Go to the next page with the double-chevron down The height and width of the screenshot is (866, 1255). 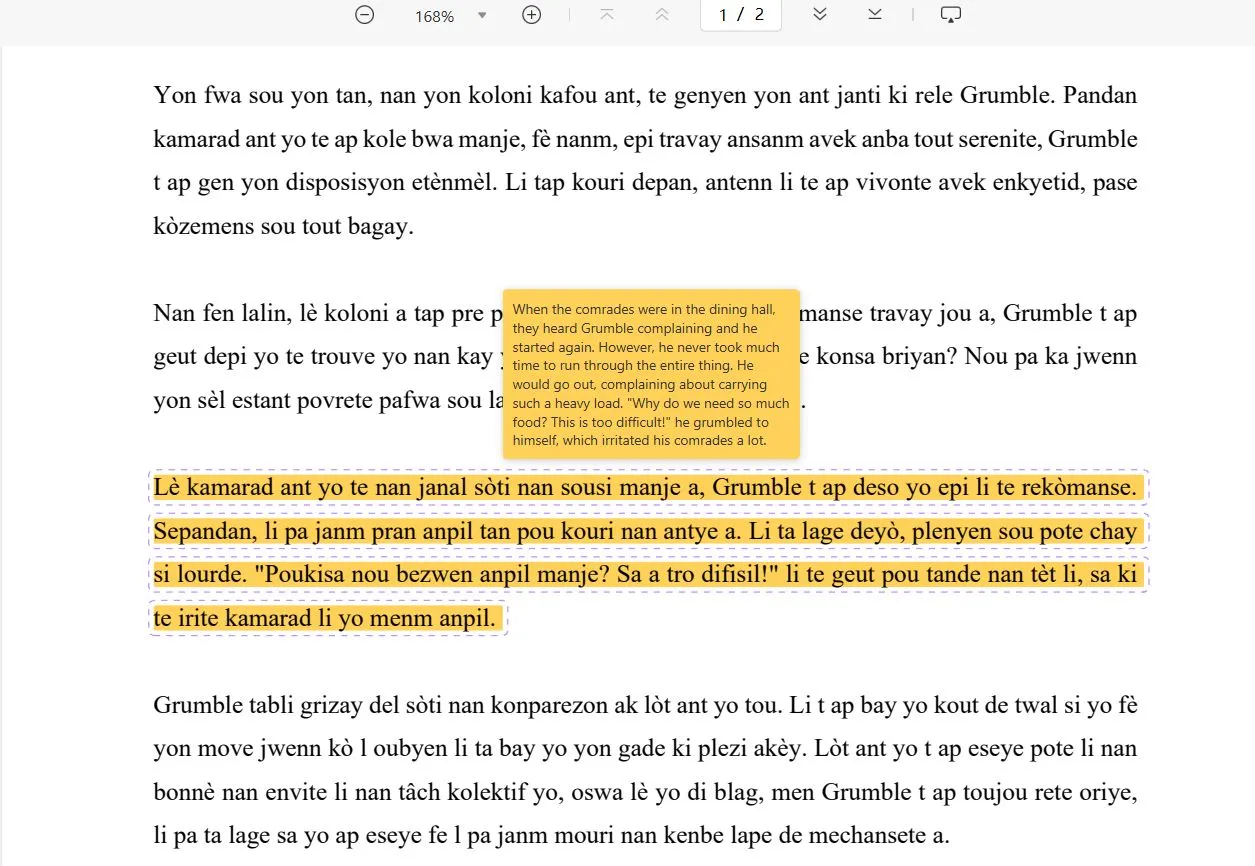click(x=819, y=14)
